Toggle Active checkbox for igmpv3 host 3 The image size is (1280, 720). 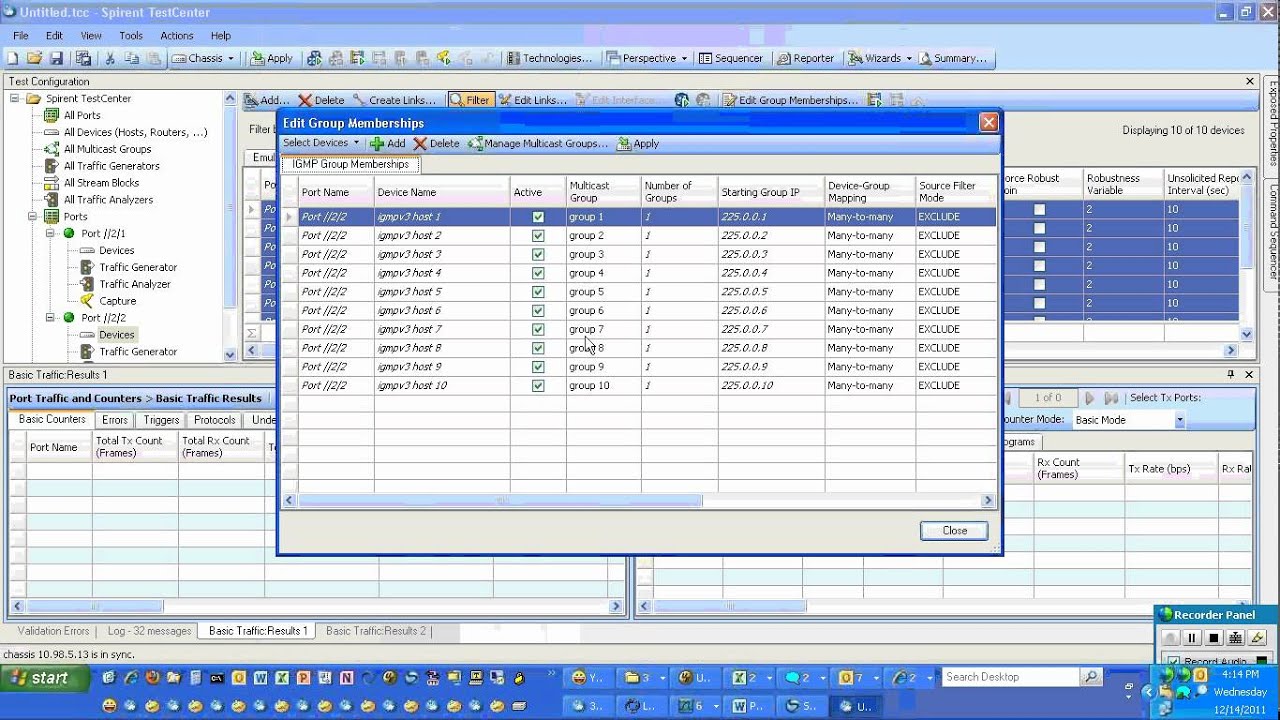pos(538,255)
